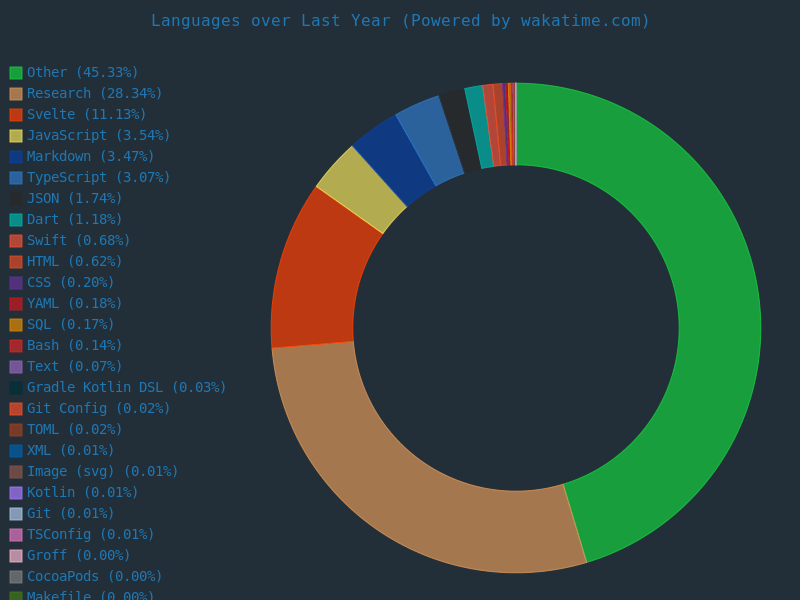
Task: Toggle the TypeScript (3.07%) legend entry
Action: [98, 178]
